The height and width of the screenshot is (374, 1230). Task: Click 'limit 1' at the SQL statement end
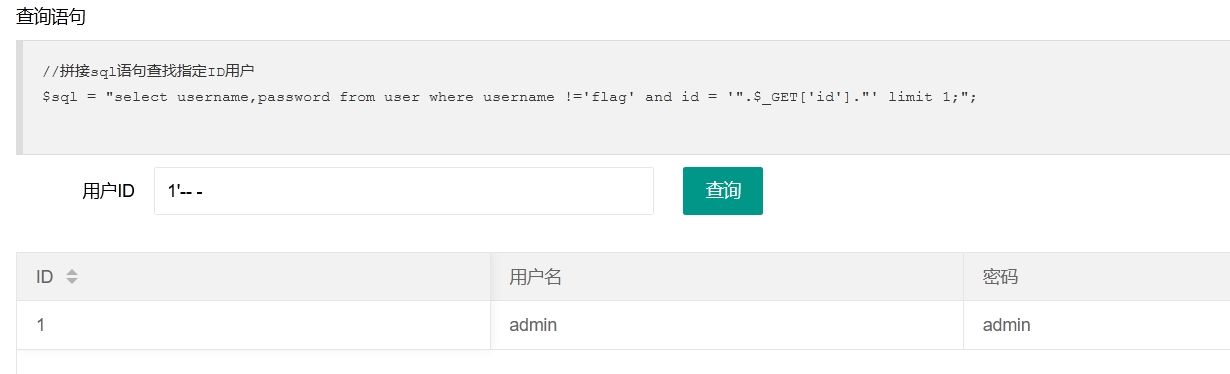tap(924, 97)
